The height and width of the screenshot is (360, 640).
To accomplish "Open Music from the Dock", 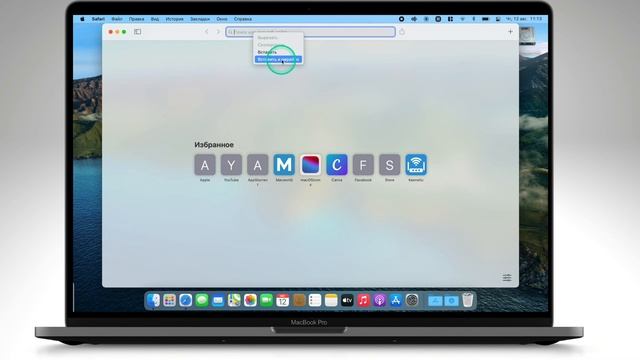I will coord(363,300).
